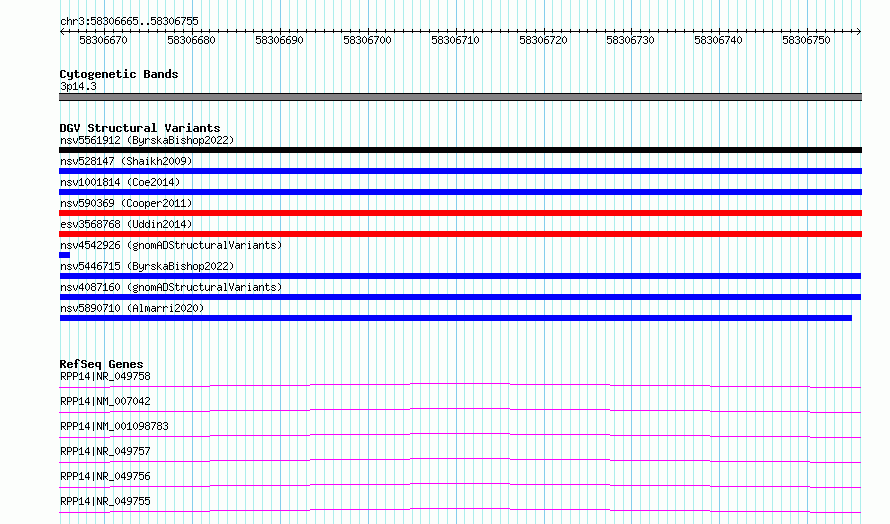Open nsv4542926 (gnomADStructuralVariants) label
The height and width of the screenshot is (524, 890).
[171, 245]
